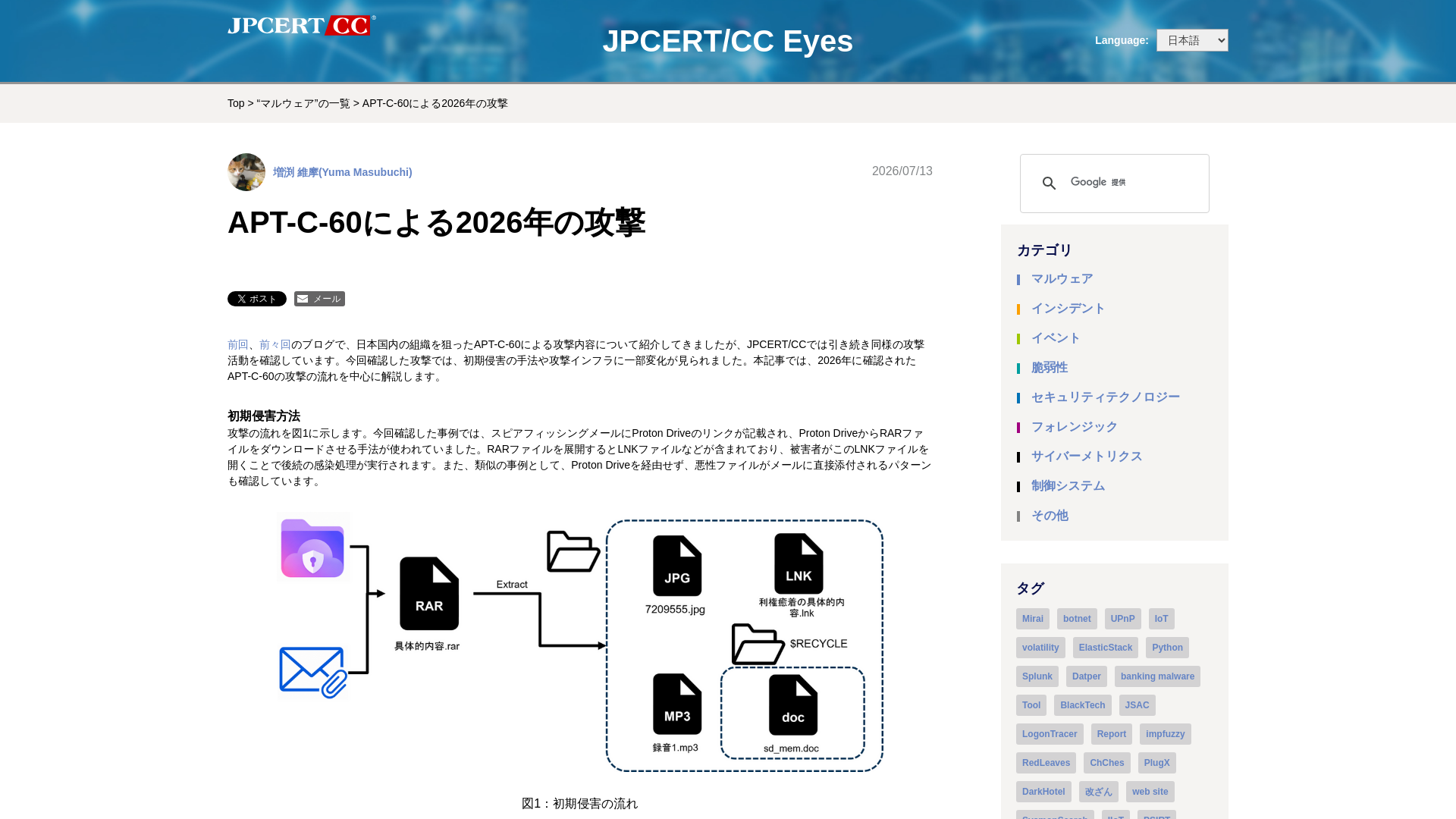
Task: Select the banking malware tag
Action: coord(1157,676)
